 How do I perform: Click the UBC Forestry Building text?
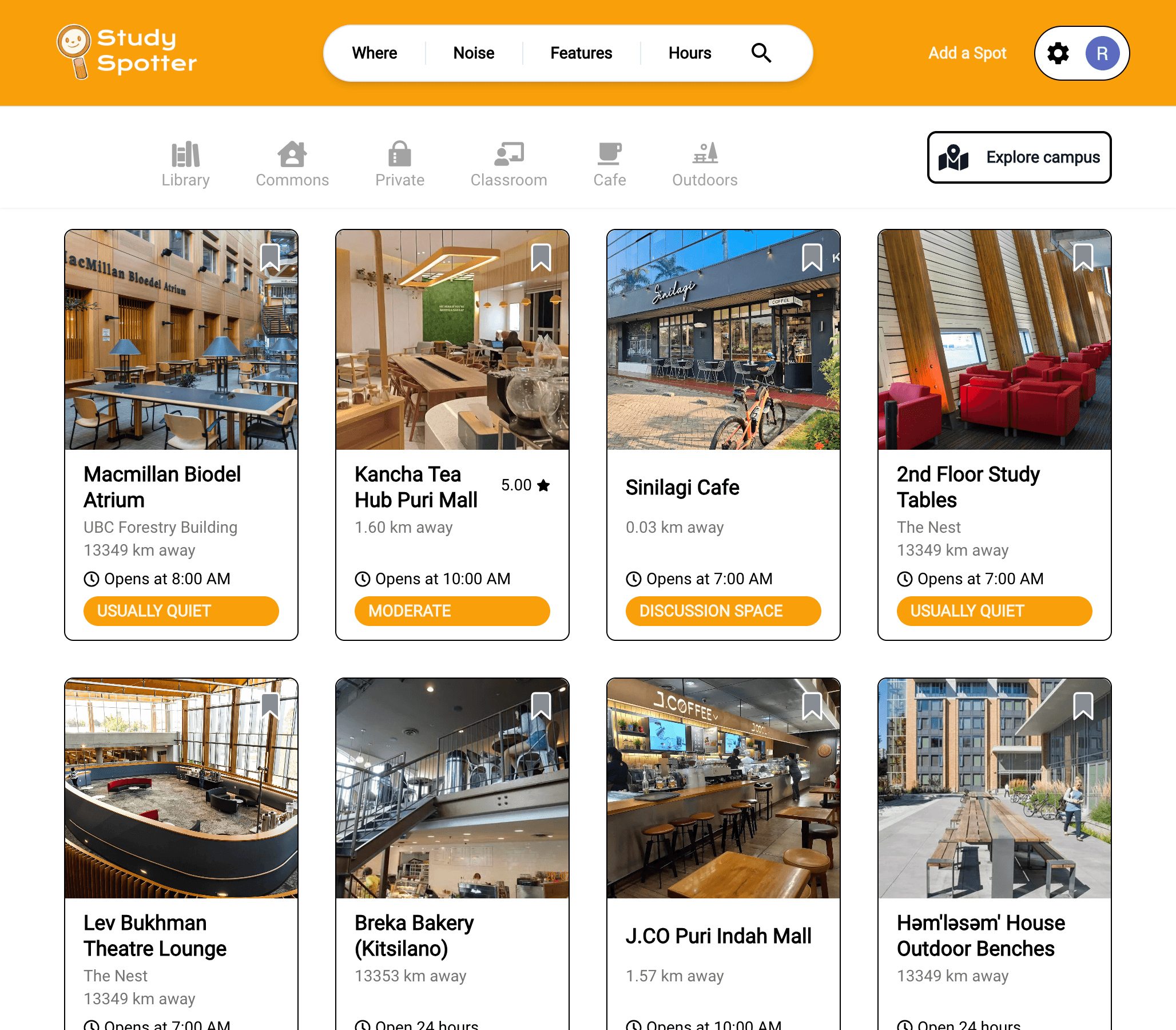160,527
